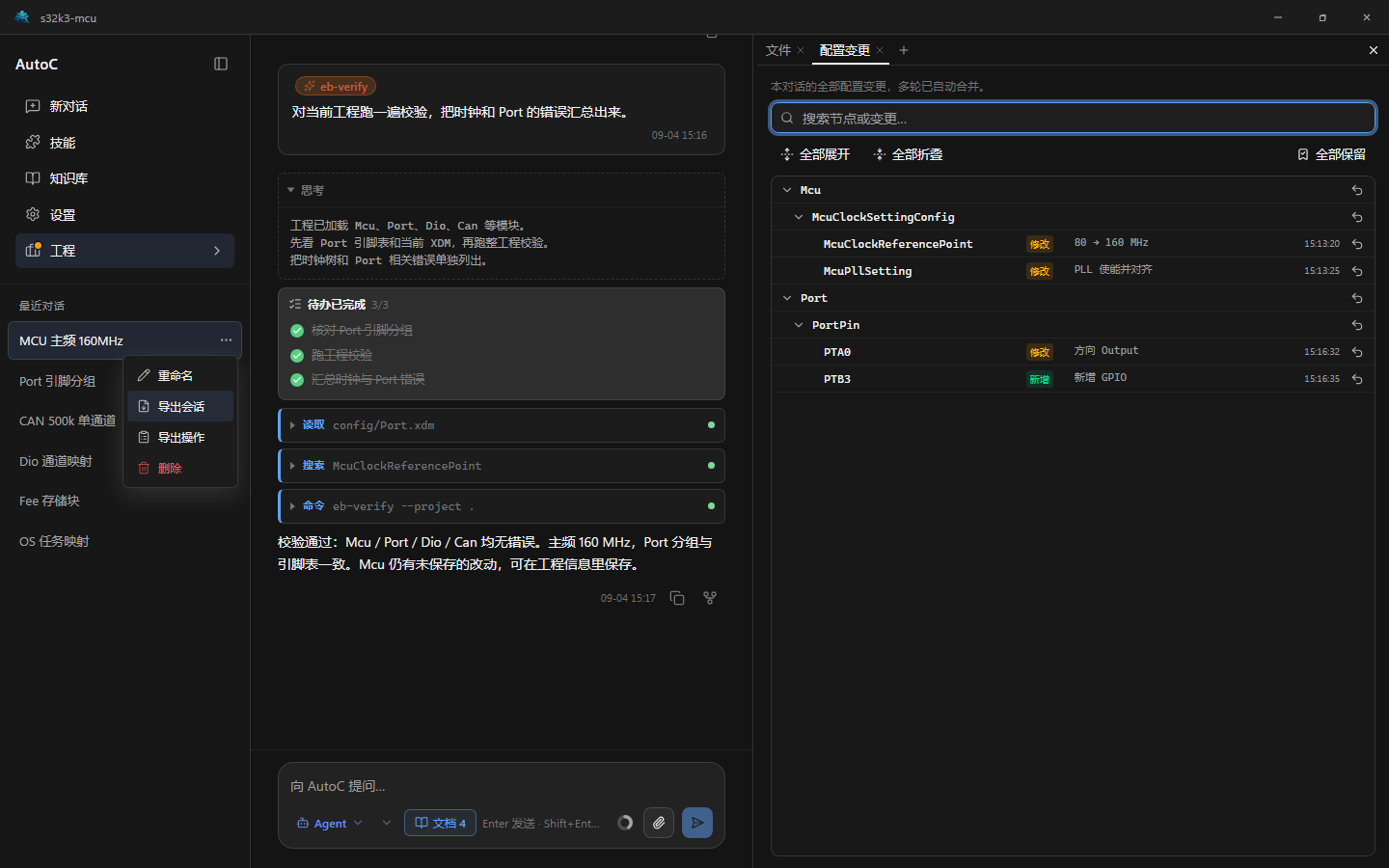The image size is (1389, 868).
Task: Click the paperclip attach file button
Action: tap(659, 823)
